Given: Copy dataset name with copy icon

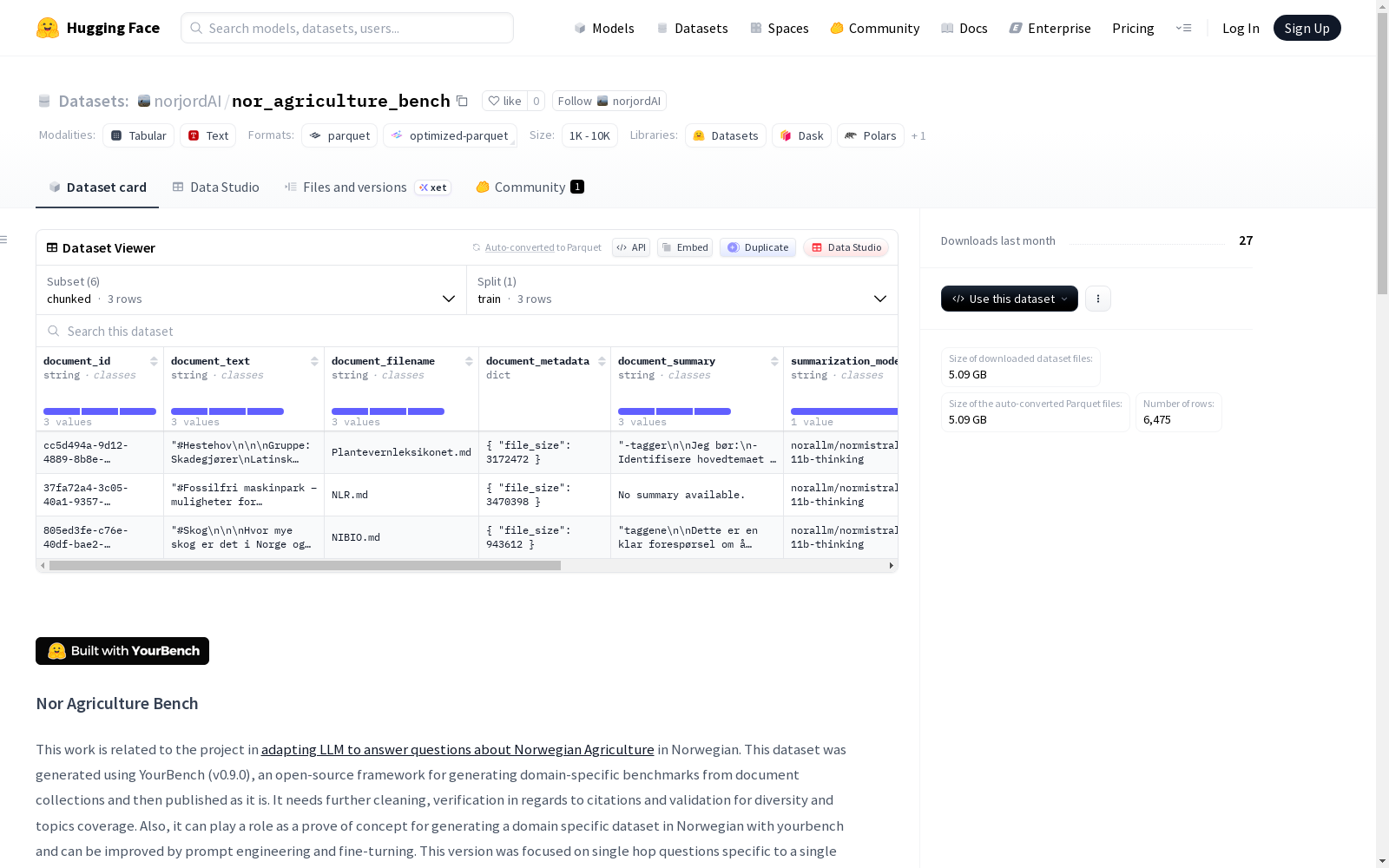Looking at the screenshot, I should [x=463, y=102].
